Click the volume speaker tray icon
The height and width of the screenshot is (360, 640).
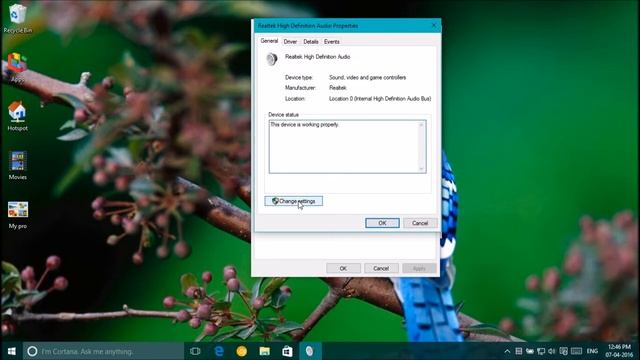coord(552,351)
